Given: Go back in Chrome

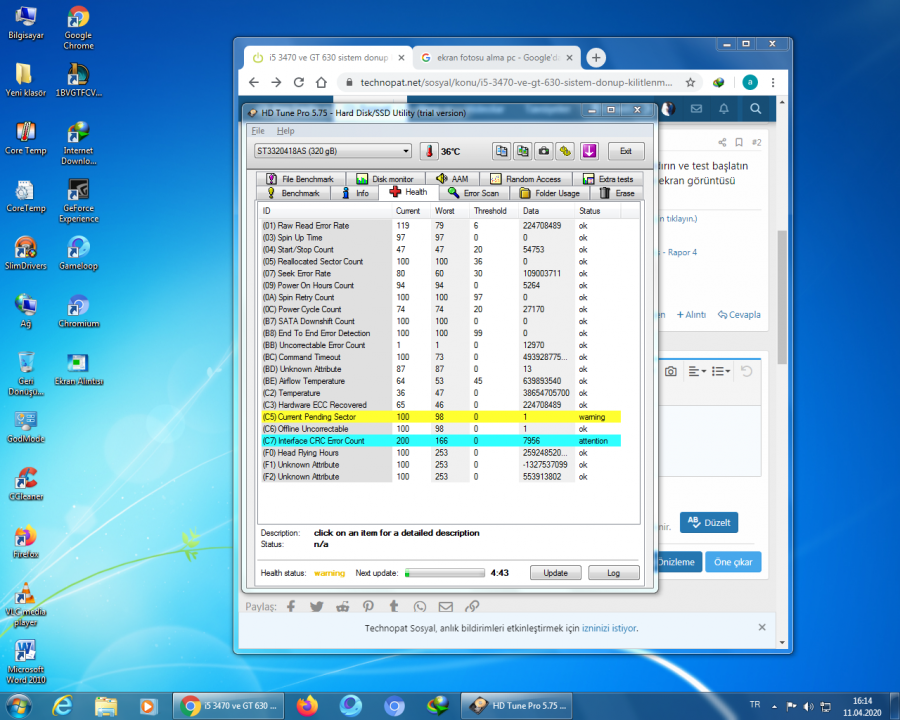Looking at the screenshot, I should coord(254,83).
